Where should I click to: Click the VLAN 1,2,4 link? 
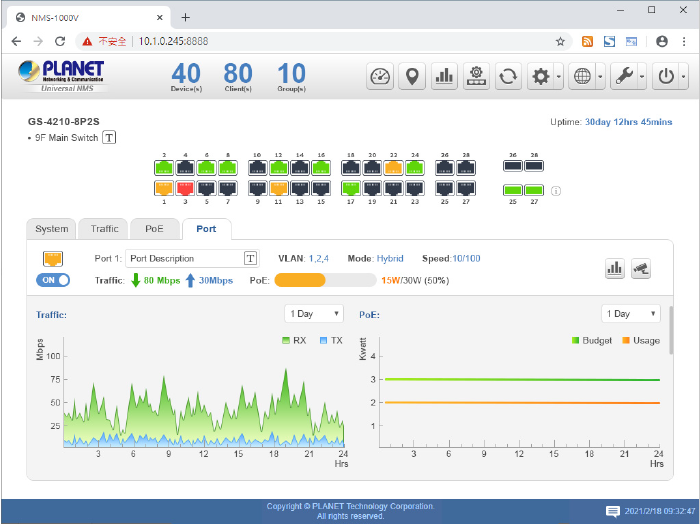319,258
